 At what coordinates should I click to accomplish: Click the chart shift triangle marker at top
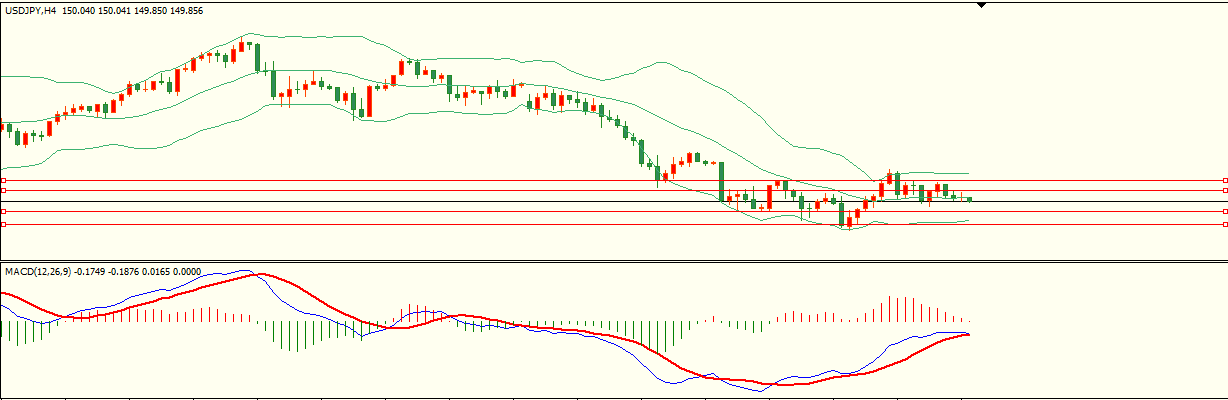(981, 5)
